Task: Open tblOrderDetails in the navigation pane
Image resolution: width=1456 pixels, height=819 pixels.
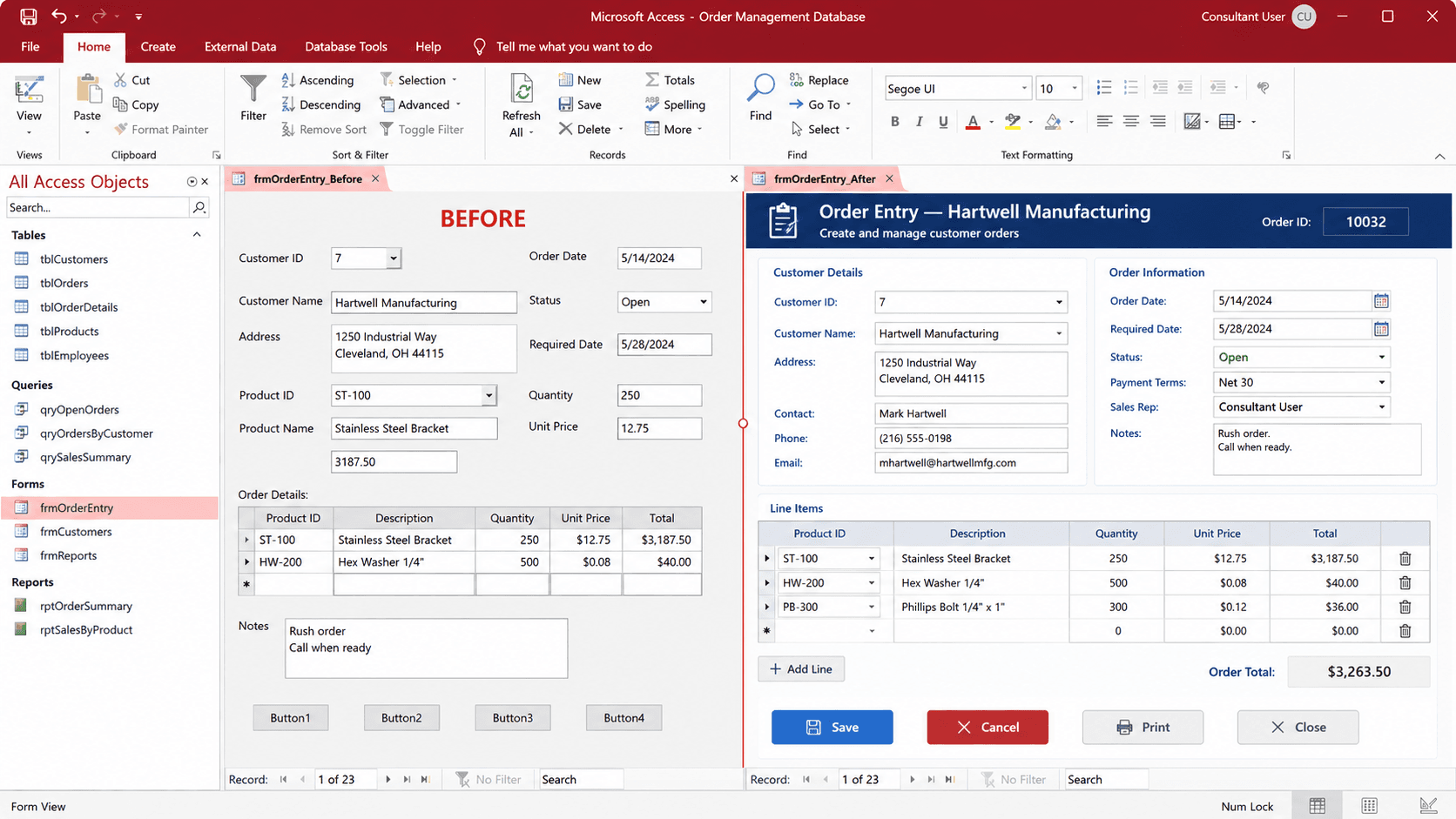Action: coord(78,307)
